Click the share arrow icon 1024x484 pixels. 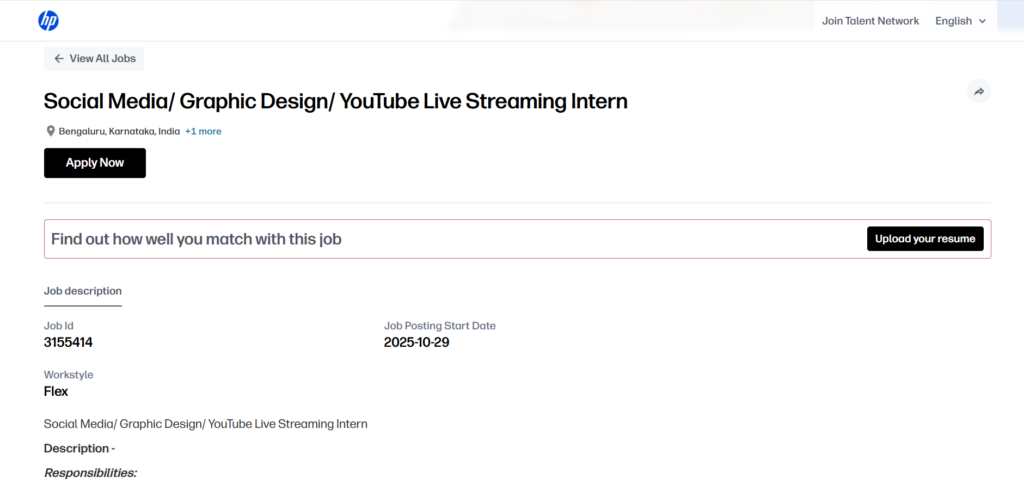979,92
